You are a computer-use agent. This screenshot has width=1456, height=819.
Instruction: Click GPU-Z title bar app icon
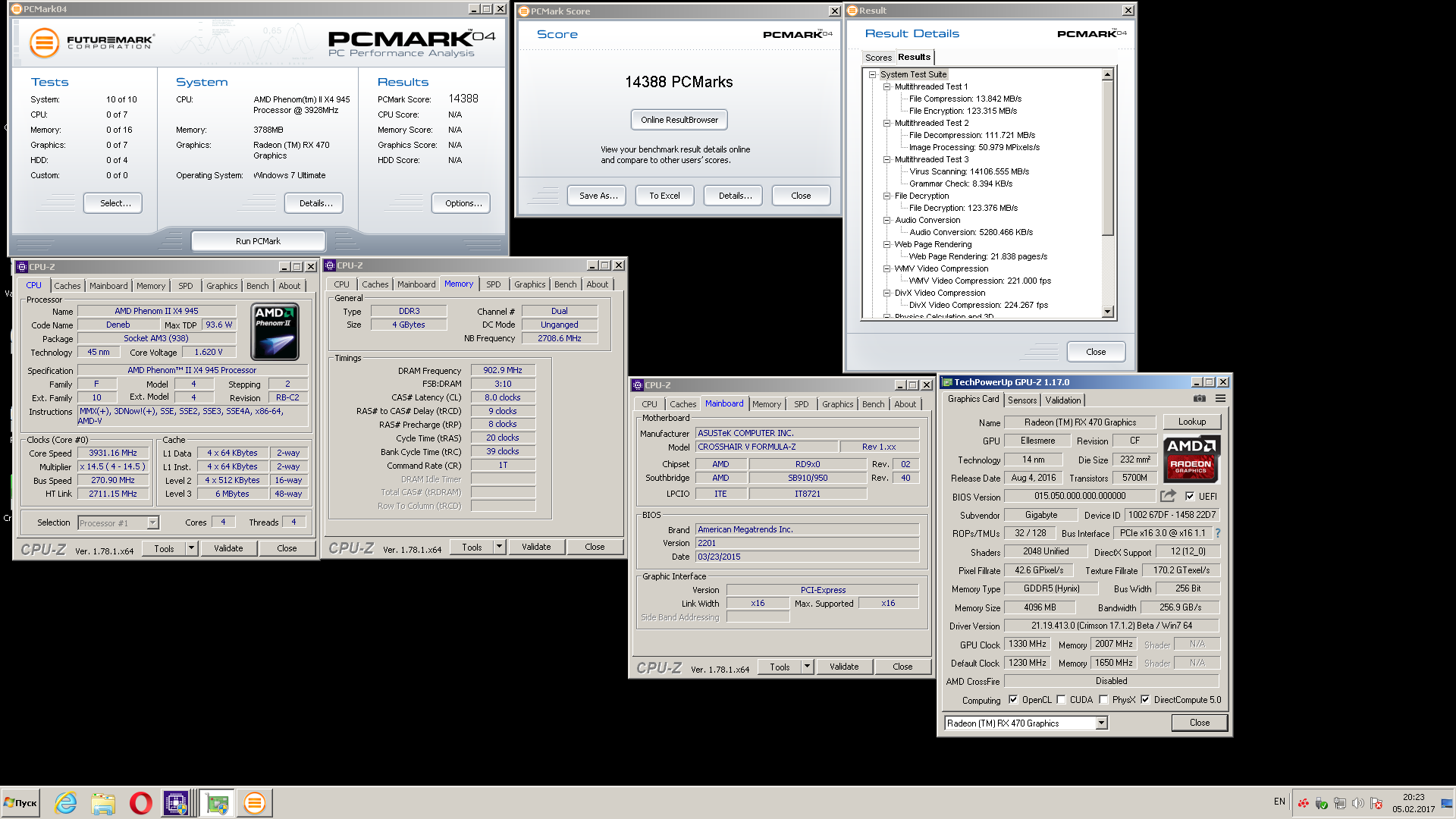(x=946, y=382)
